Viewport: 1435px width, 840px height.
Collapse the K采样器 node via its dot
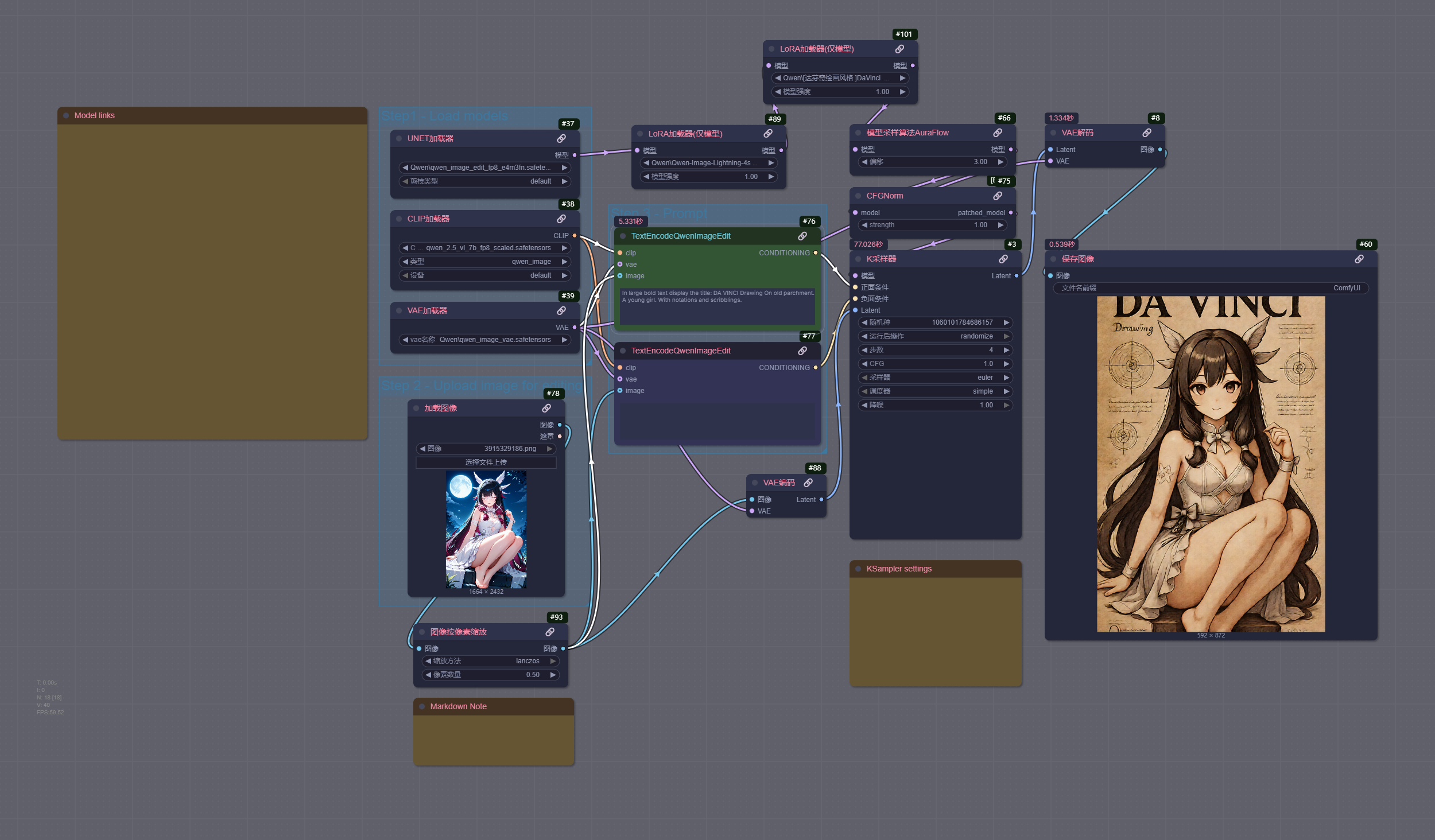pos(858,259)
